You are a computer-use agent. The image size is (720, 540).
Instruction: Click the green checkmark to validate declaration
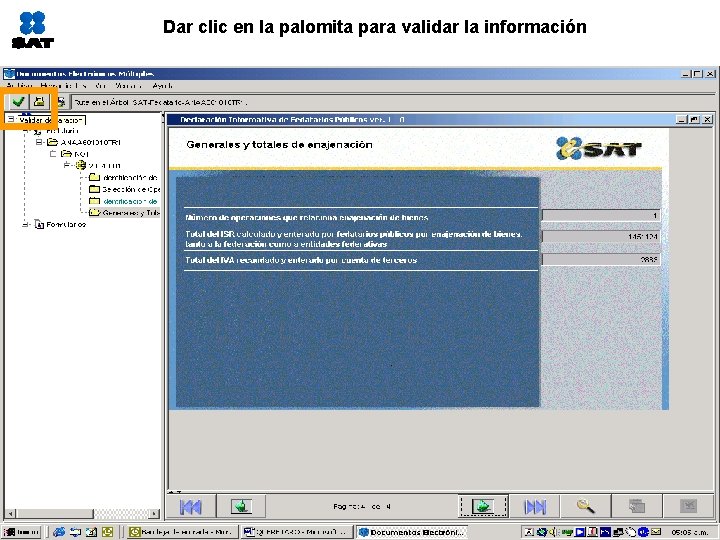(18, 101)
